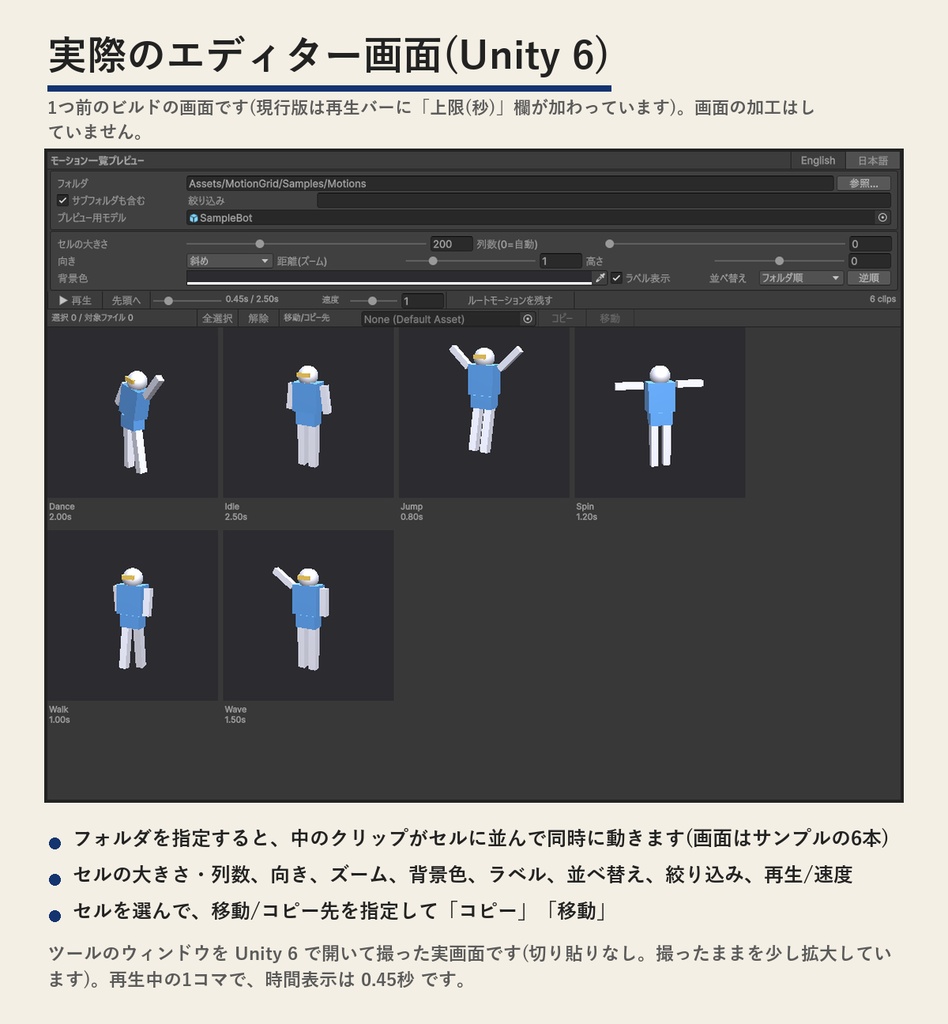Image resolution: width=948 pixels, height=1024 pixels.
Task: Click the 移動 button
Action: [x=610, y=319]
